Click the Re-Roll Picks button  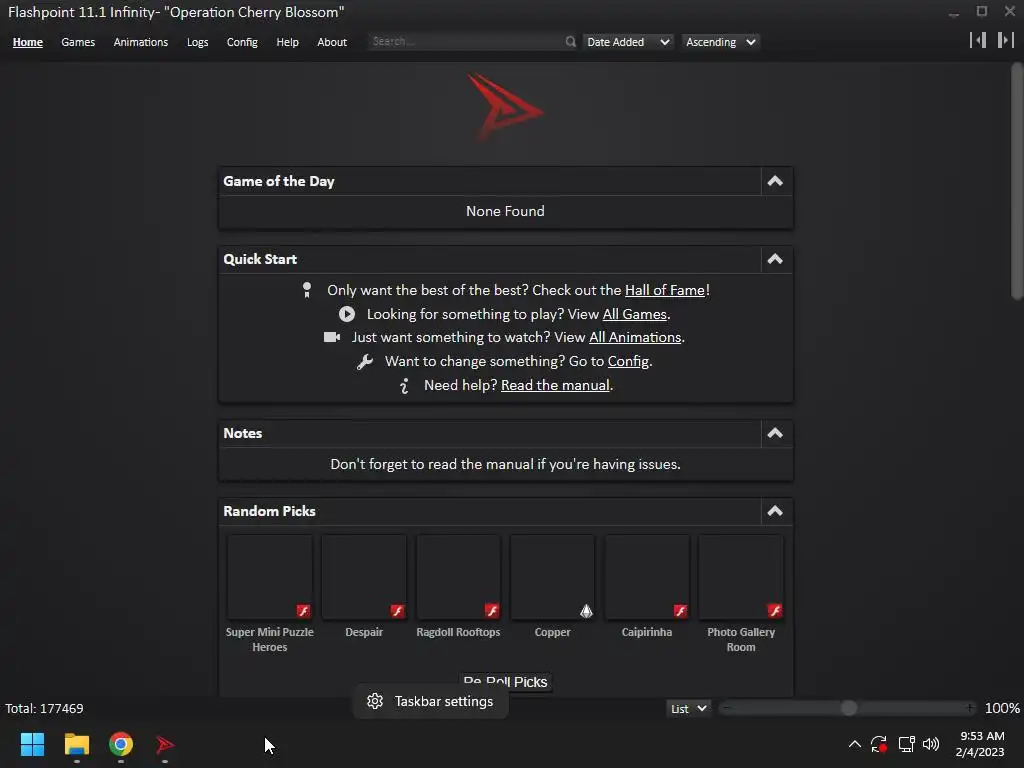[x=505, y=681]
